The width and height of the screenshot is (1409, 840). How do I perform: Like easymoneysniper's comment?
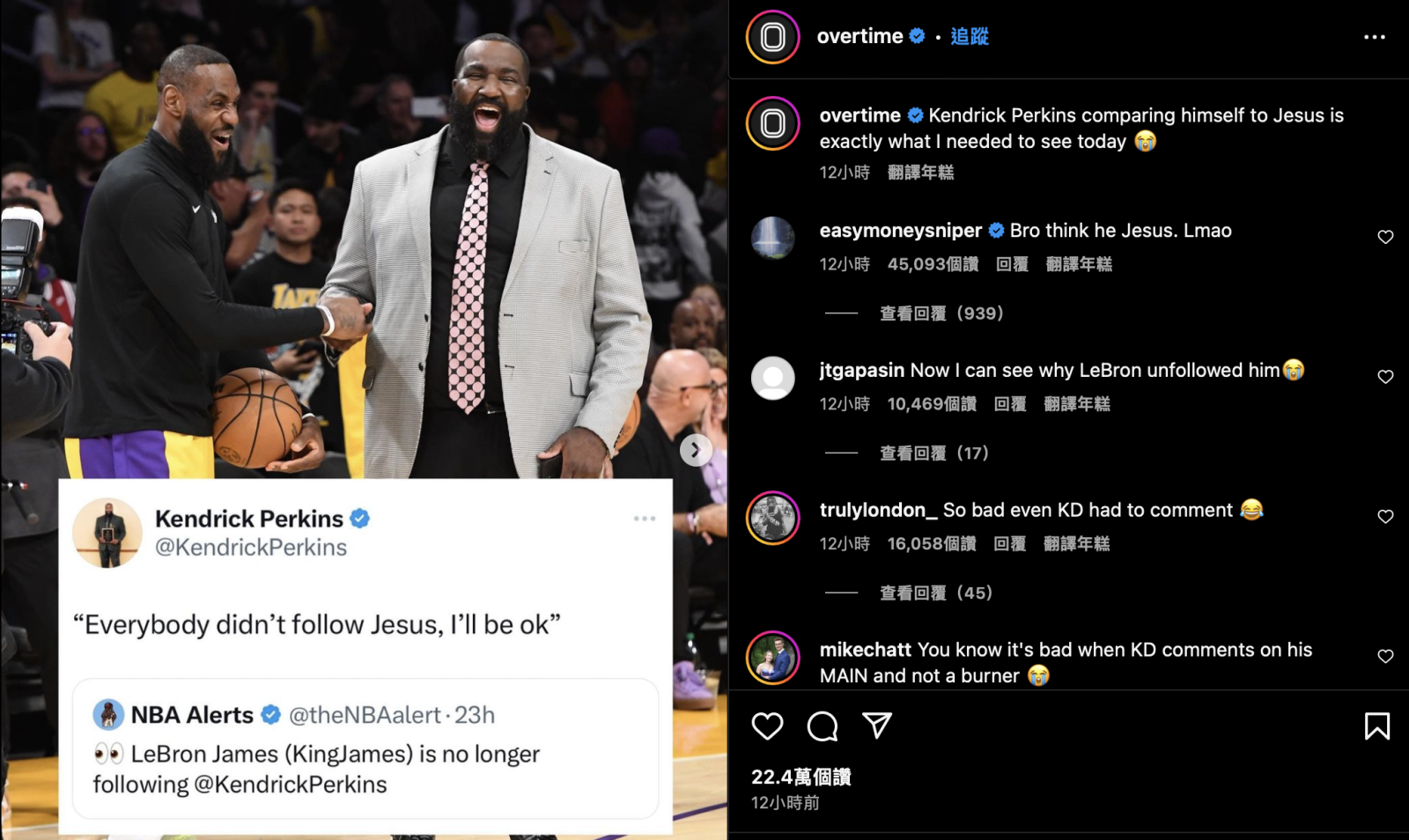coord(1385,237)
